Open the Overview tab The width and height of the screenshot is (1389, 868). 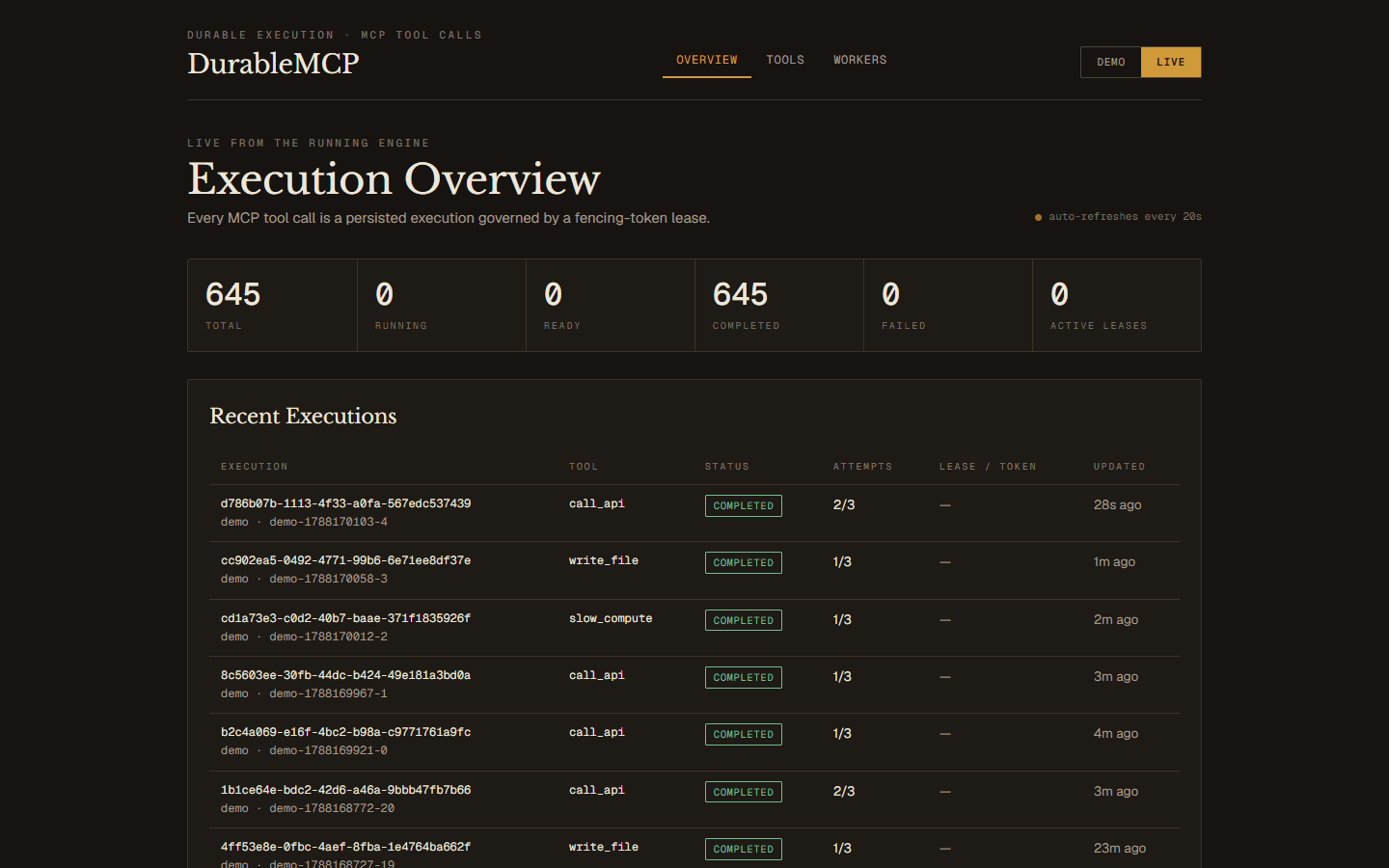706,60
